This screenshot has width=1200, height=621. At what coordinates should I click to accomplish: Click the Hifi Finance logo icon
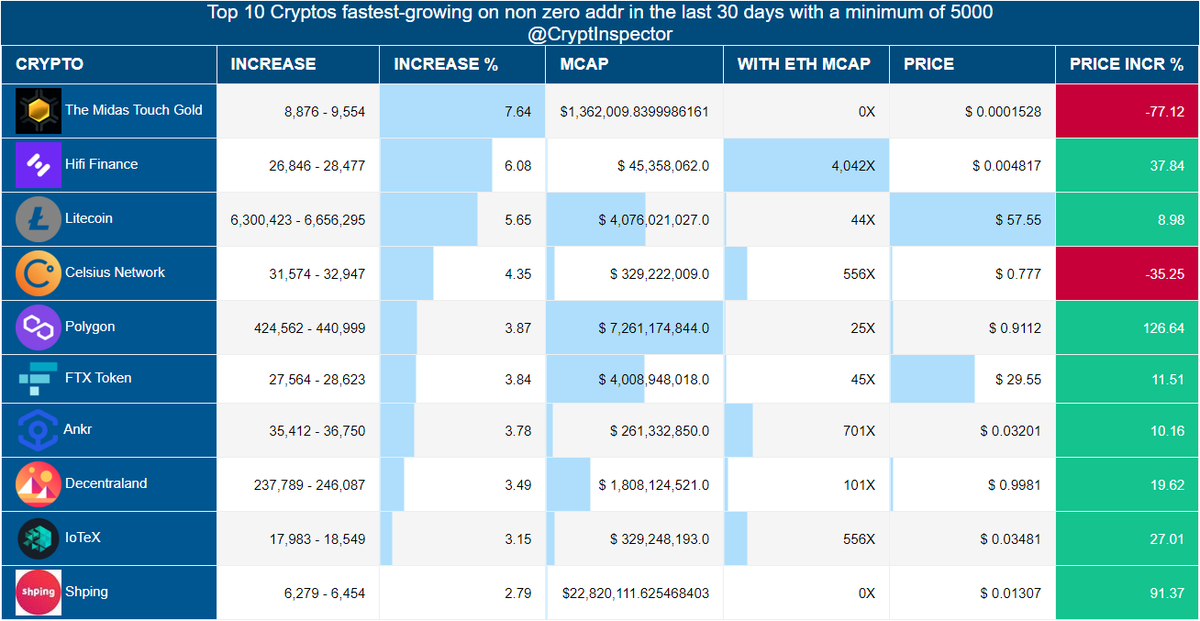39,165
